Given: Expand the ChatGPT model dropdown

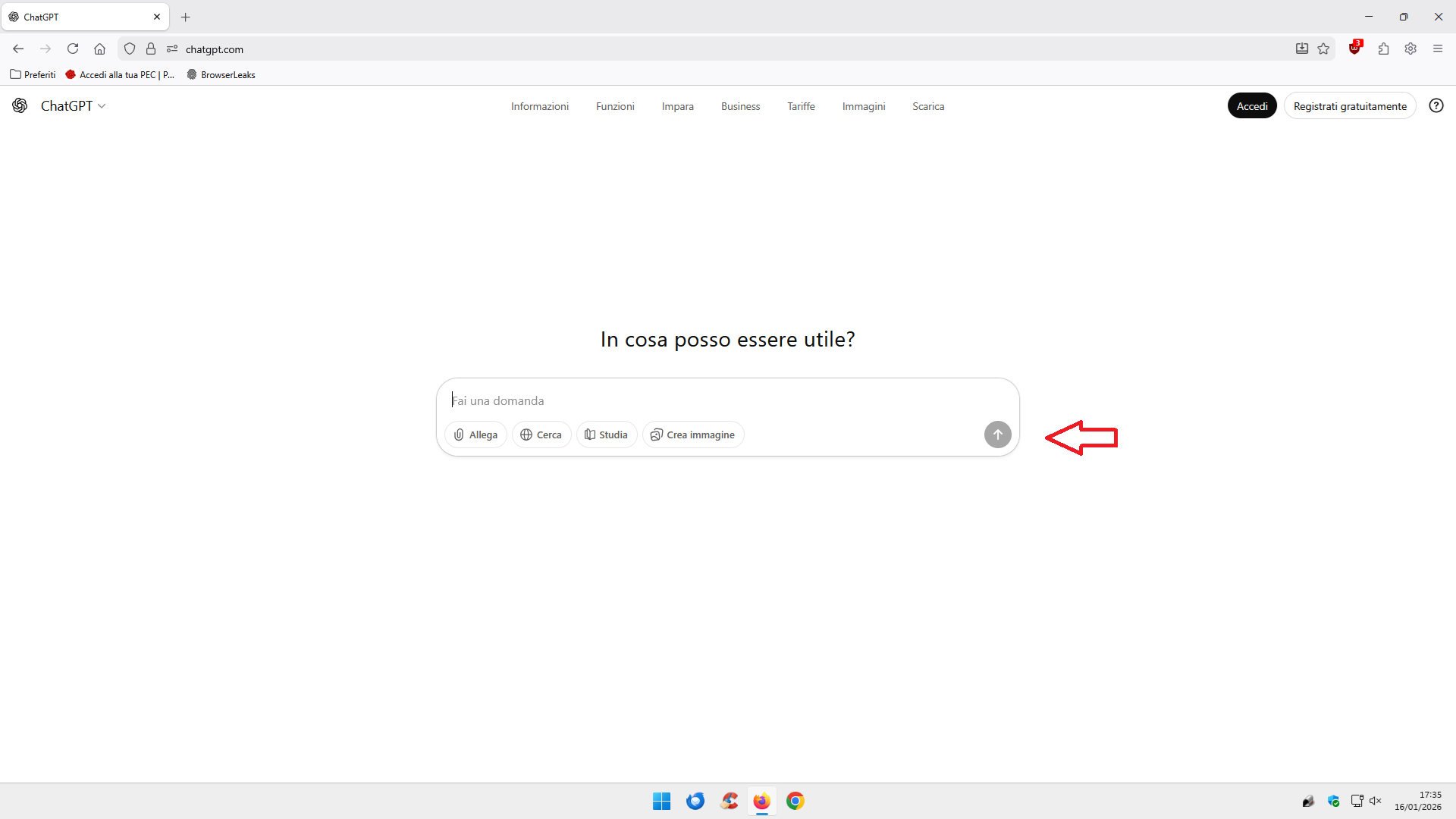Looking at the screenshot, I should click(x=73, y=106).
